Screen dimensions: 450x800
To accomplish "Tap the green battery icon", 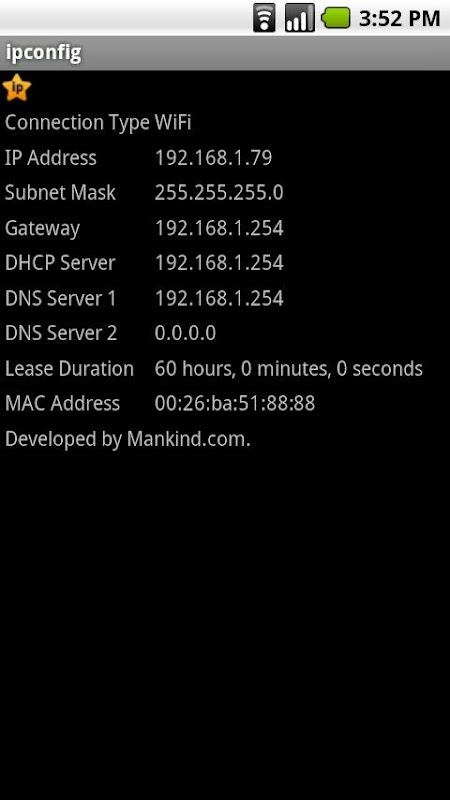I will pos(336,18).
